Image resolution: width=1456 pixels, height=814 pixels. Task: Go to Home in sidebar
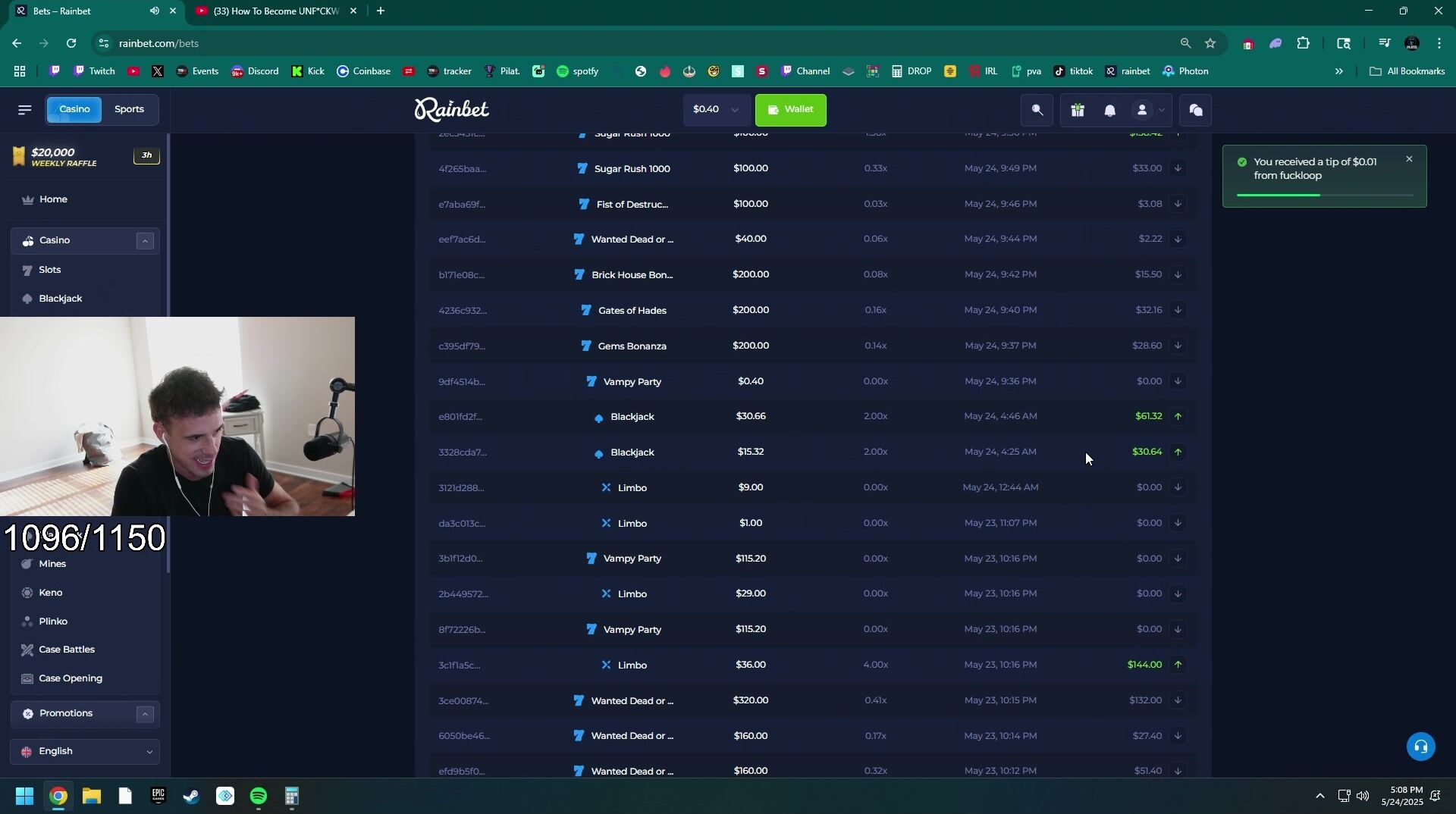(x=53, y=199)
